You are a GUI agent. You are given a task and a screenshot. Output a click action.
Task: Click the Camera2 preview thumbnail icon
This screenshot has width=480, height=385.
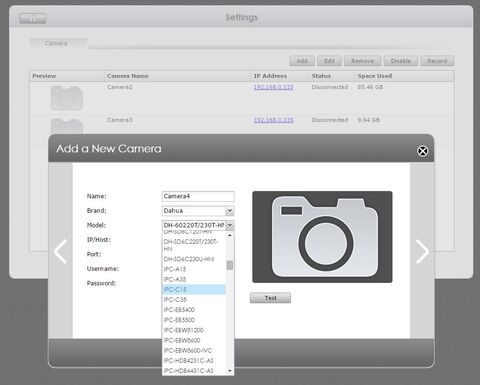click(67, 98)
